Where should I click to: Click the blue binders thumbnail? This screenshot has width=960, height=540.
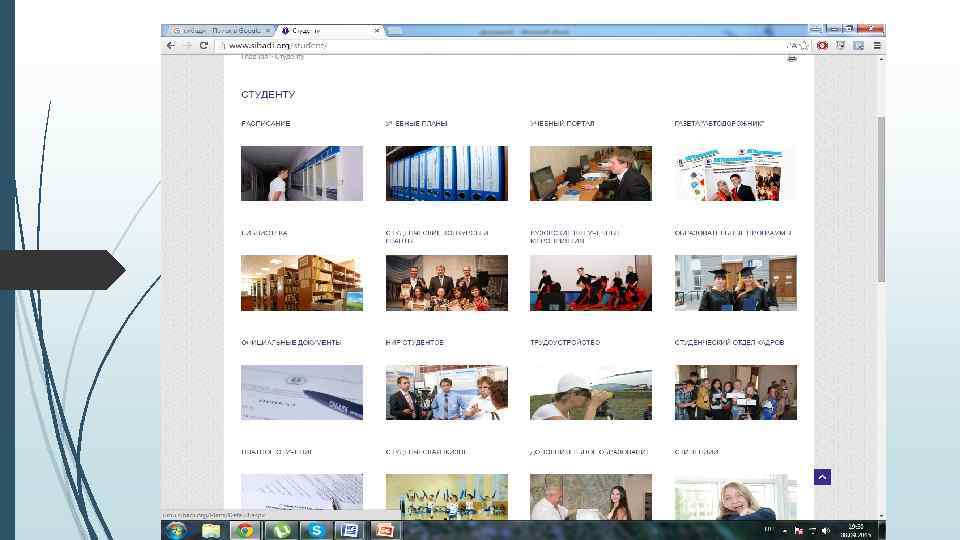tap(446, 173)
